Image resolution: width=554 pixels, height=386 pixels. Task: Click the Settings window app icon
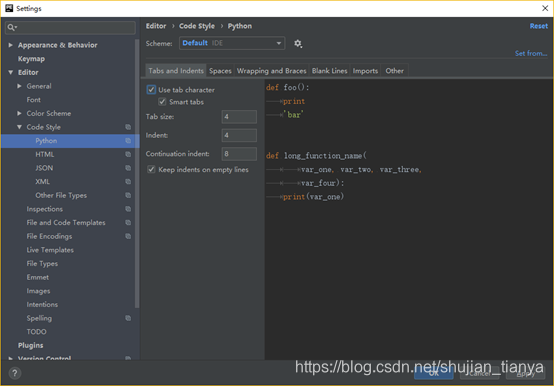pyautogui.click(x=9, y=8)
